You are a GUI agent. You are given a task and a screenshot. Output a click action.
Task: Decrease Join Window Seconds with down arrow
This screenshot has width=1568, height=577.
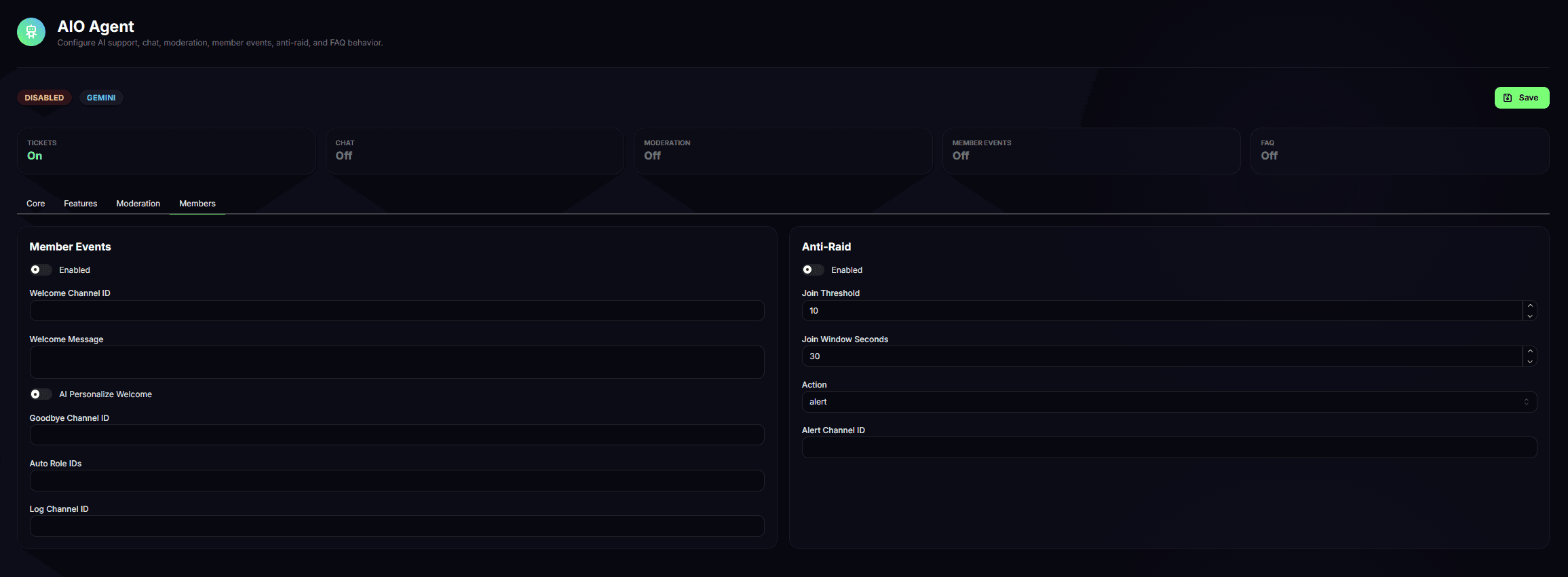coord(1530,362)
